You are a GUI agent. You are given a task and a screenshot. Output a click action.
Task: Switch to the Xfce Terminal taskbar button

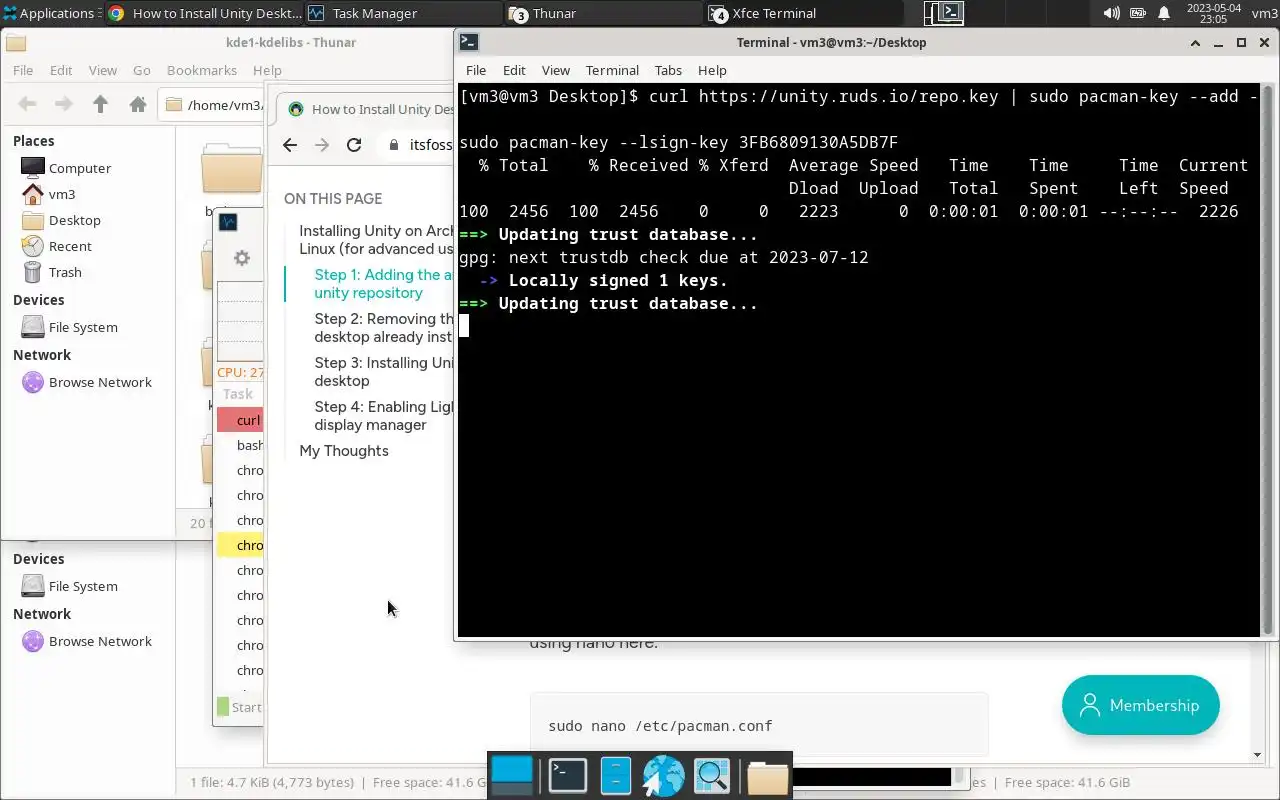click(x=803, y=13)
